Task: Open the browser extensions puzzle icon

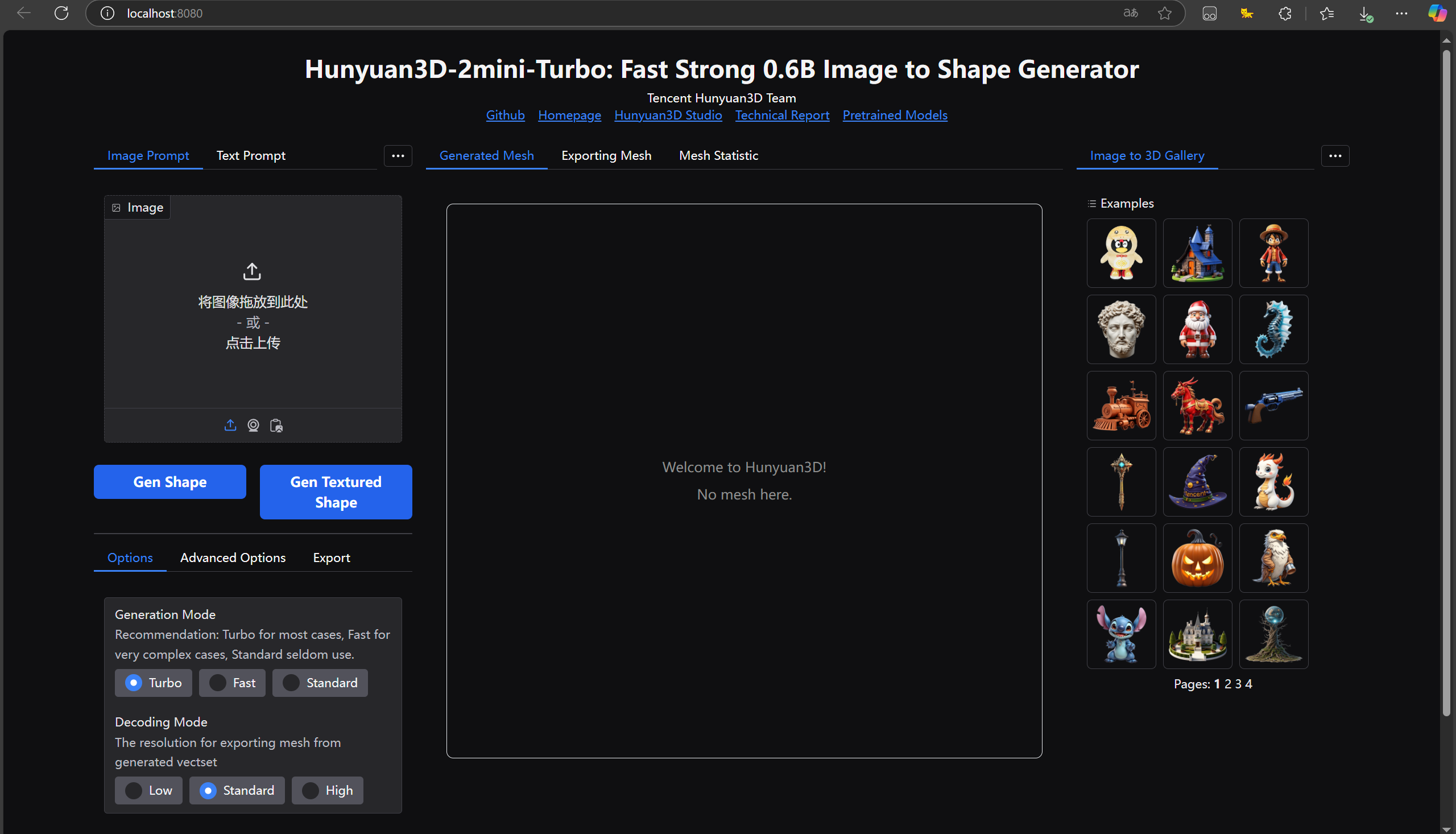Action: [x=1285, y=13]
